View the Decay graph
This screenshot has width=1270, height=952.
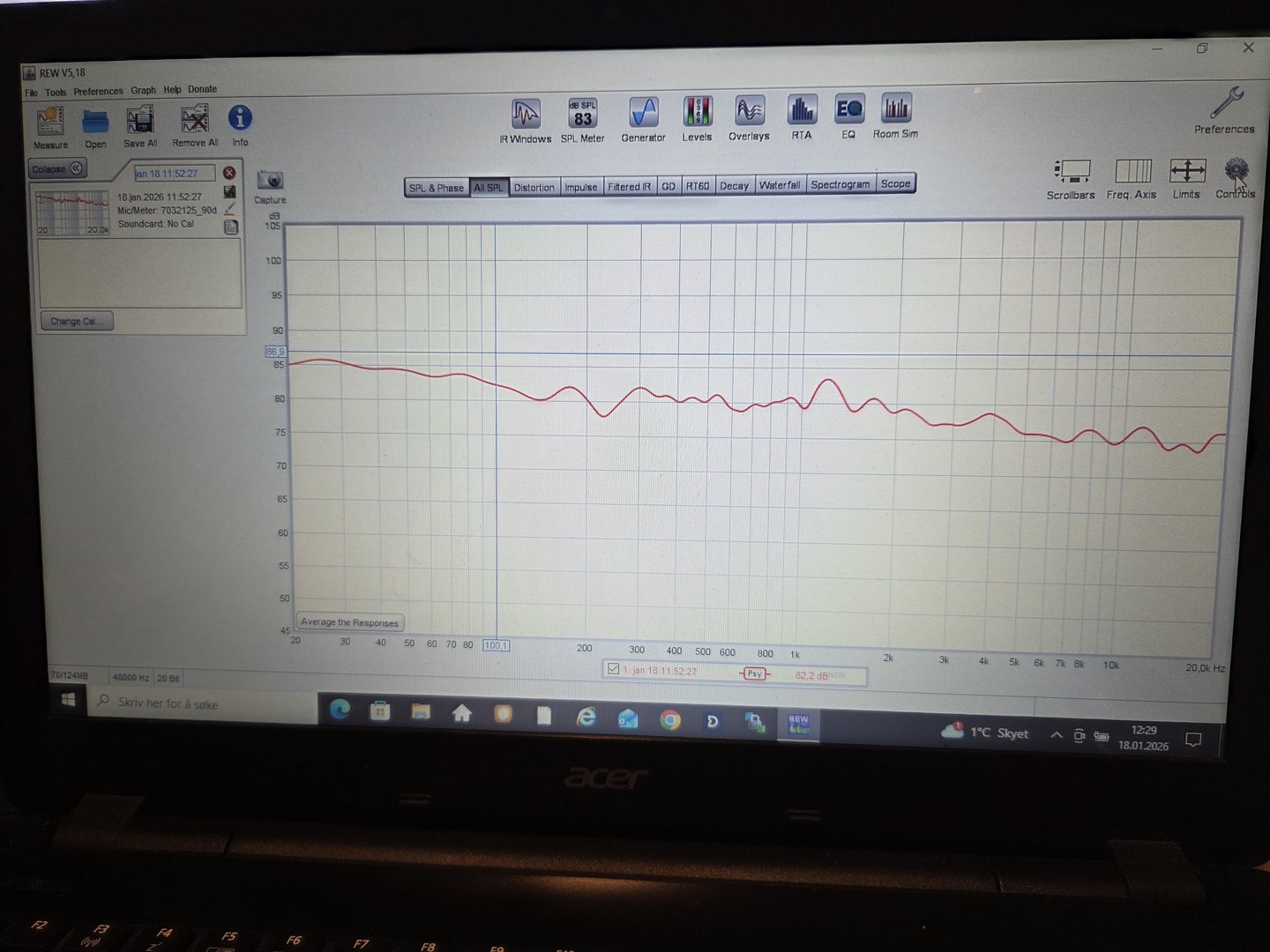click(x=734, y=185)
